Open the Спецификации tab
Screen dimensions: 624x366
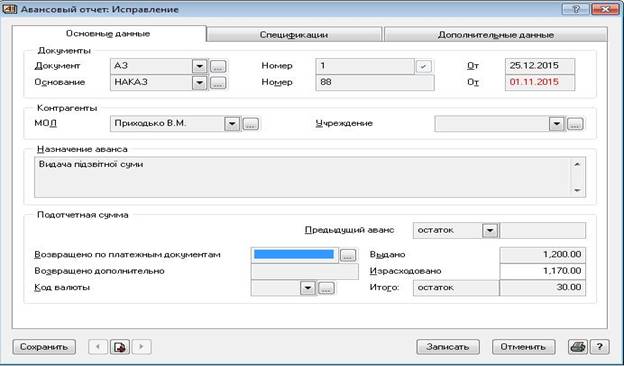[x=294, y=35]
